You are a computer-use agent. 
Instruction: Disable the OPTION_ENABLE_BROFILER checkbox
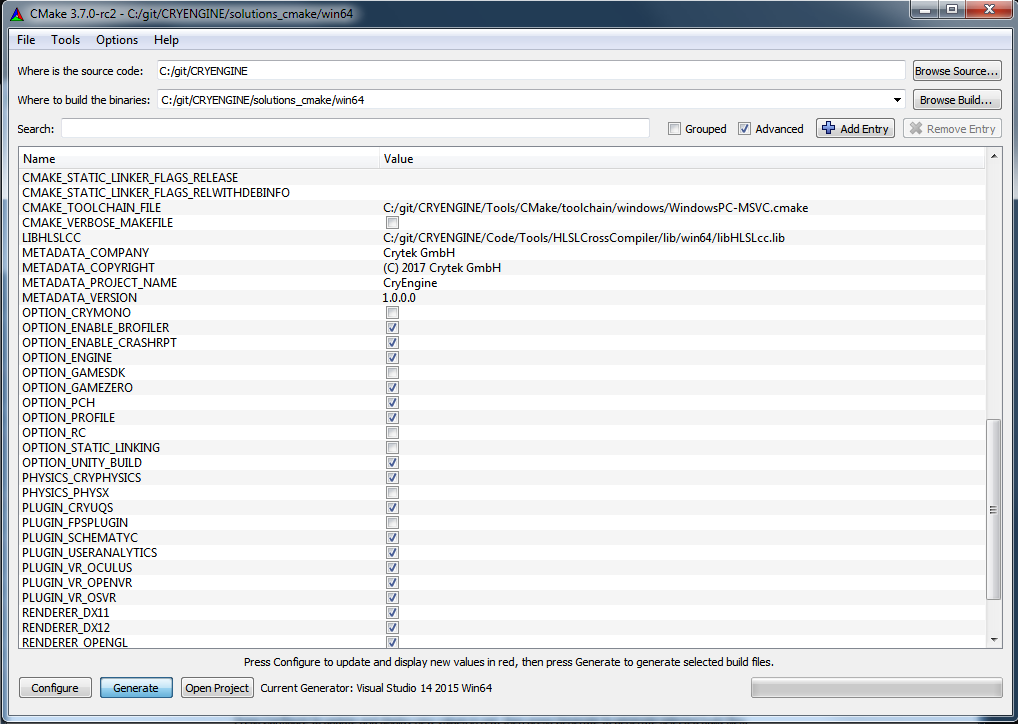point(392,328)
